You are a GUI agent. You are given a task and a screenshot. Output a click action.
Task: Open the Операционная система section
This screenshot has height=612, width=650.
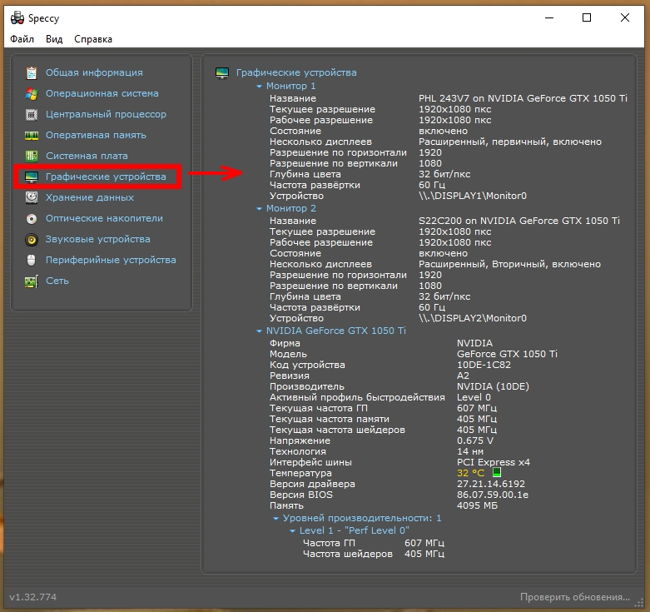pos(102,93)
